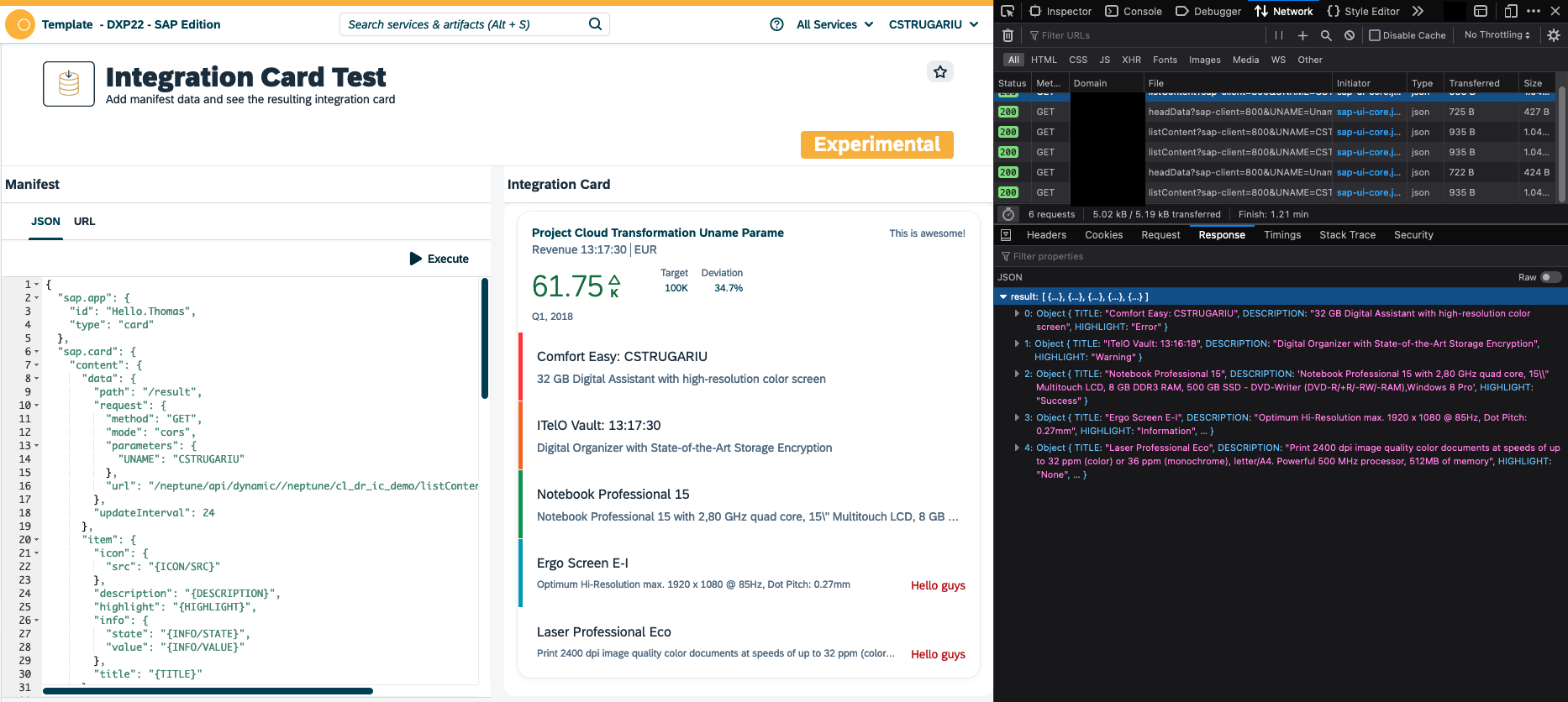Filter requests to Fonts only
The image size is (1568, 702).
point(1165,60)
